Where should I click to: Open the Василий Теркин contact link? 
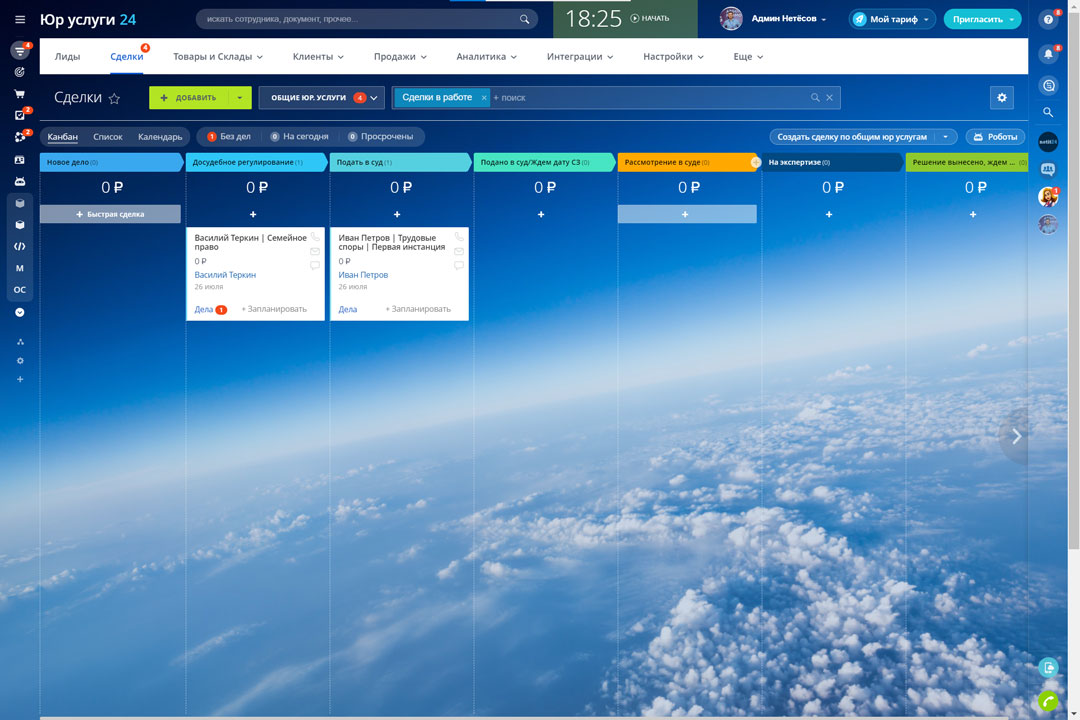tap(225, 275)
